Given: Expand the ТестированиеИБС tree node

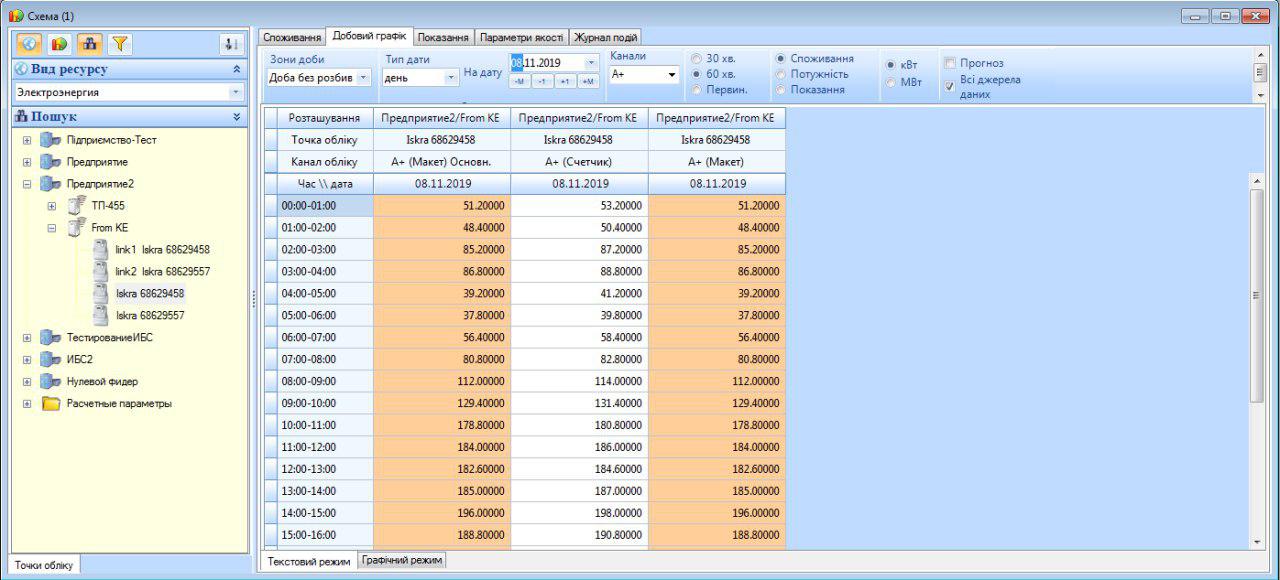Looking at the screenshot, I should (27, 338).
